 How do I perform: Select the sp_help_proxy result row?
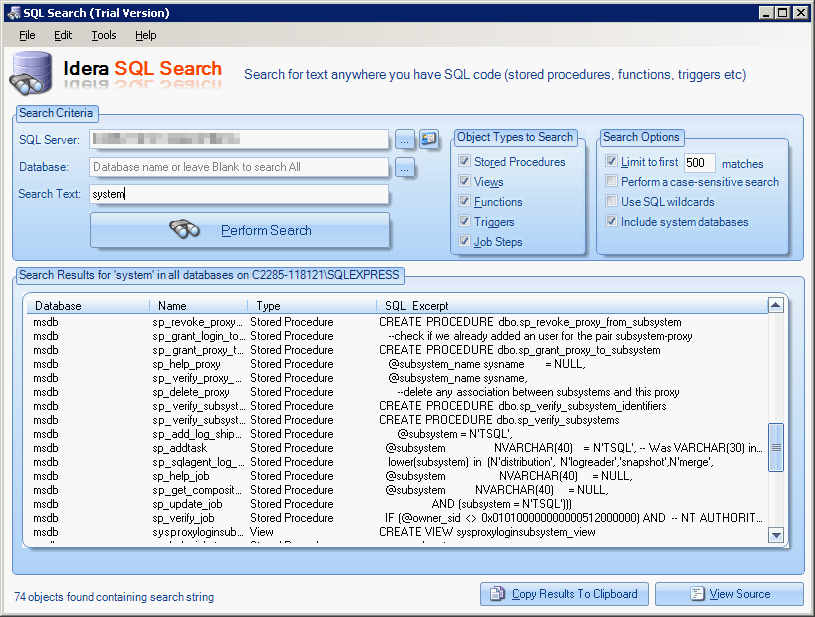[398, 364]
